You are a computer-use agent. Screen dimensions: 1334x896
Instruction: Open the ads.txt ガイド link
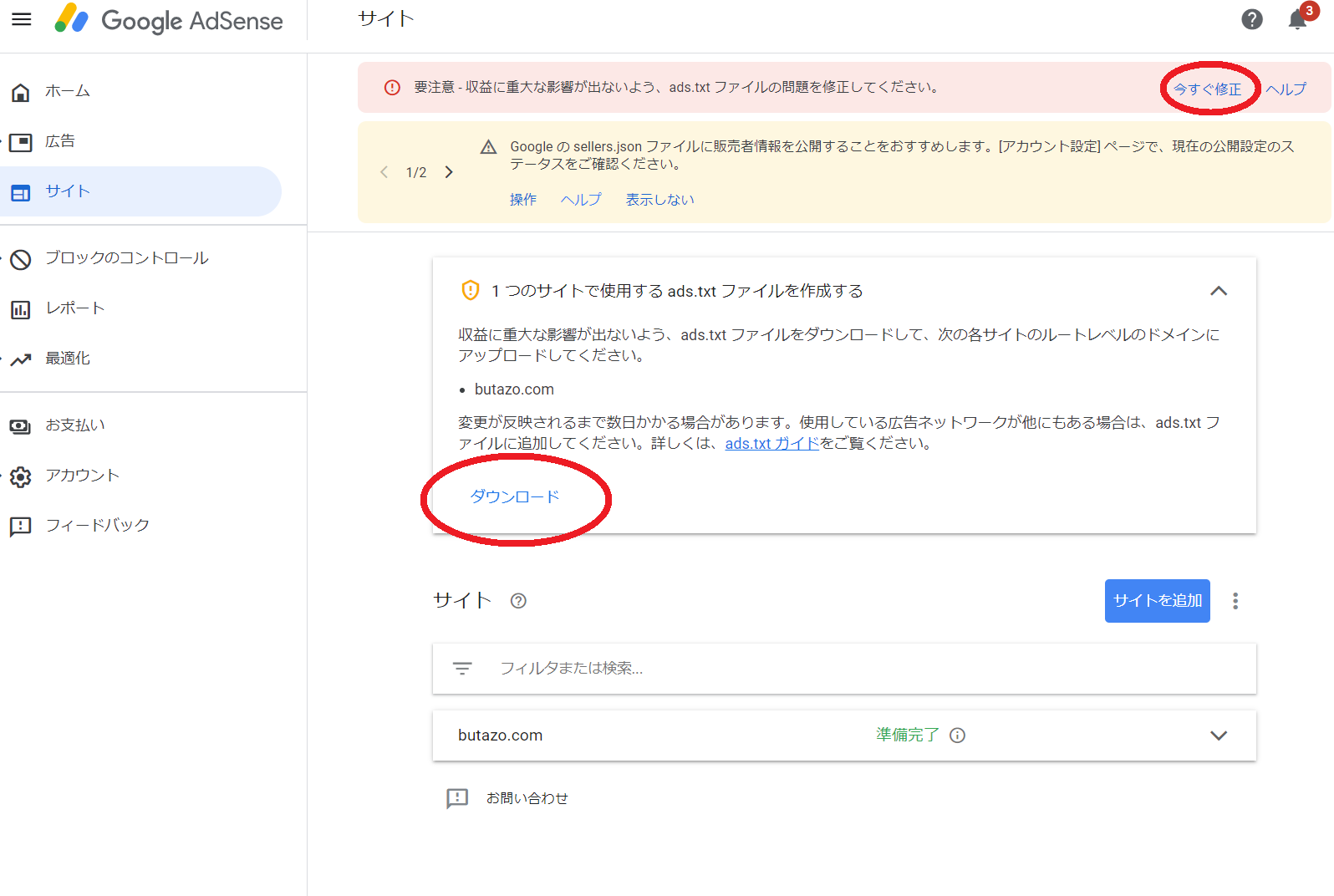click(x=771, y=444)
